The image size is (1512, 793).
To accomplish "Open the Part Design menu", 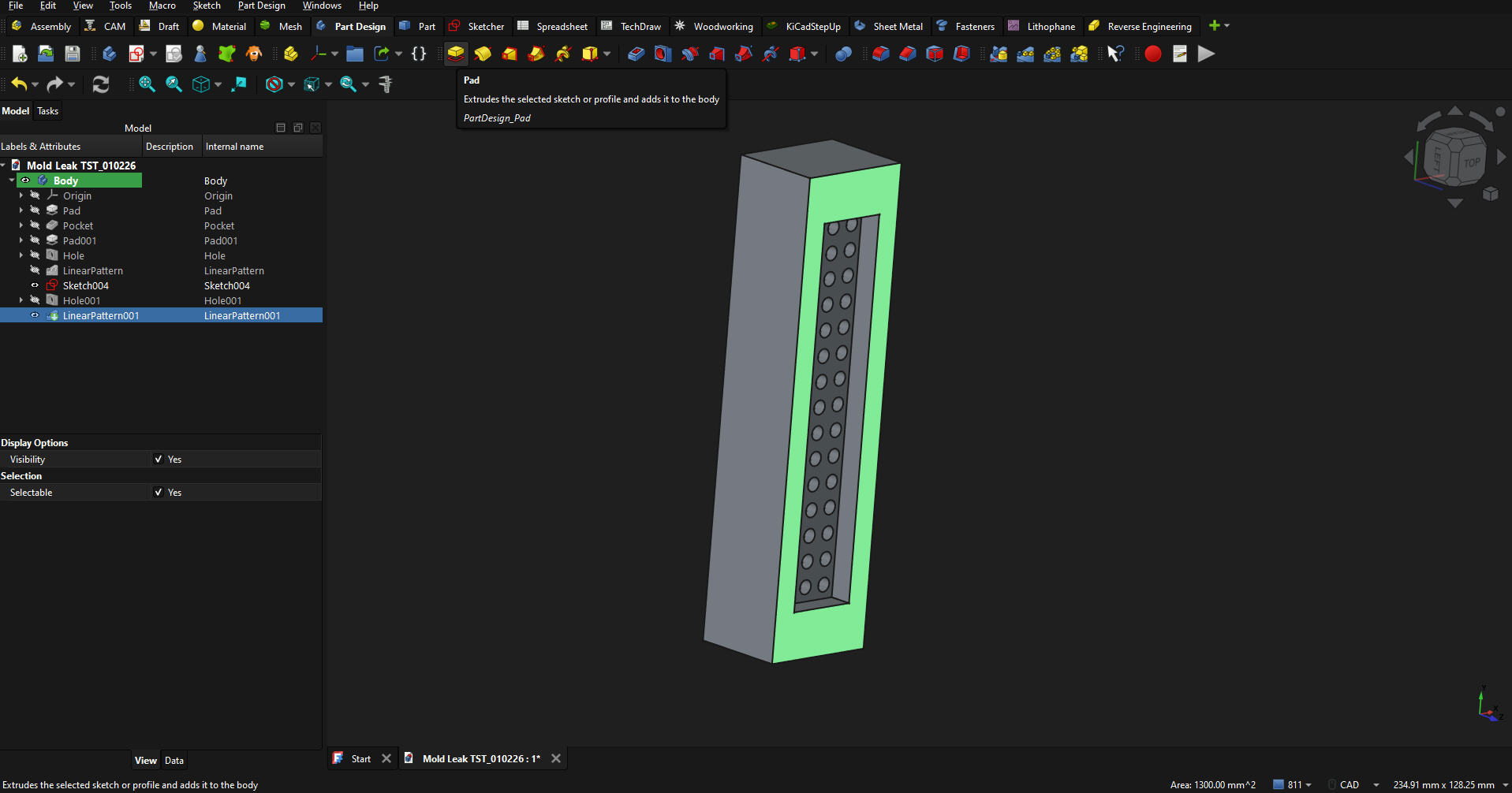I will click(x=261, y=6).
